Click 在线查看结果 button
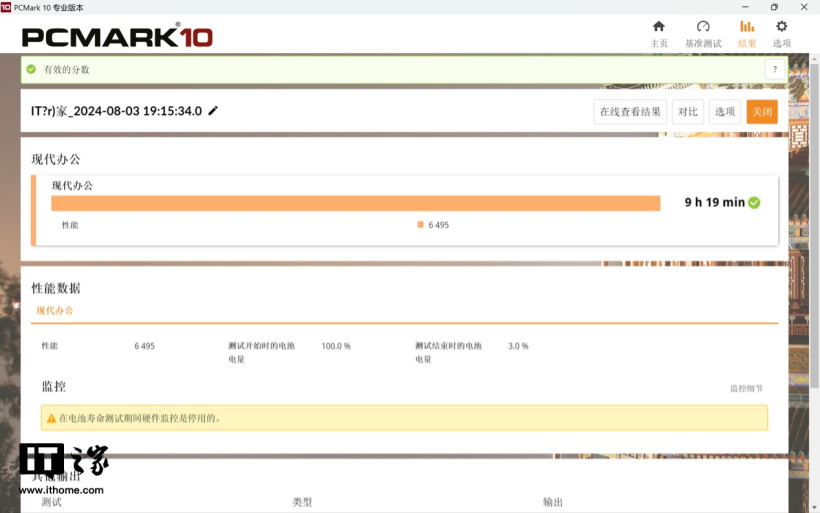 point(630,112)
